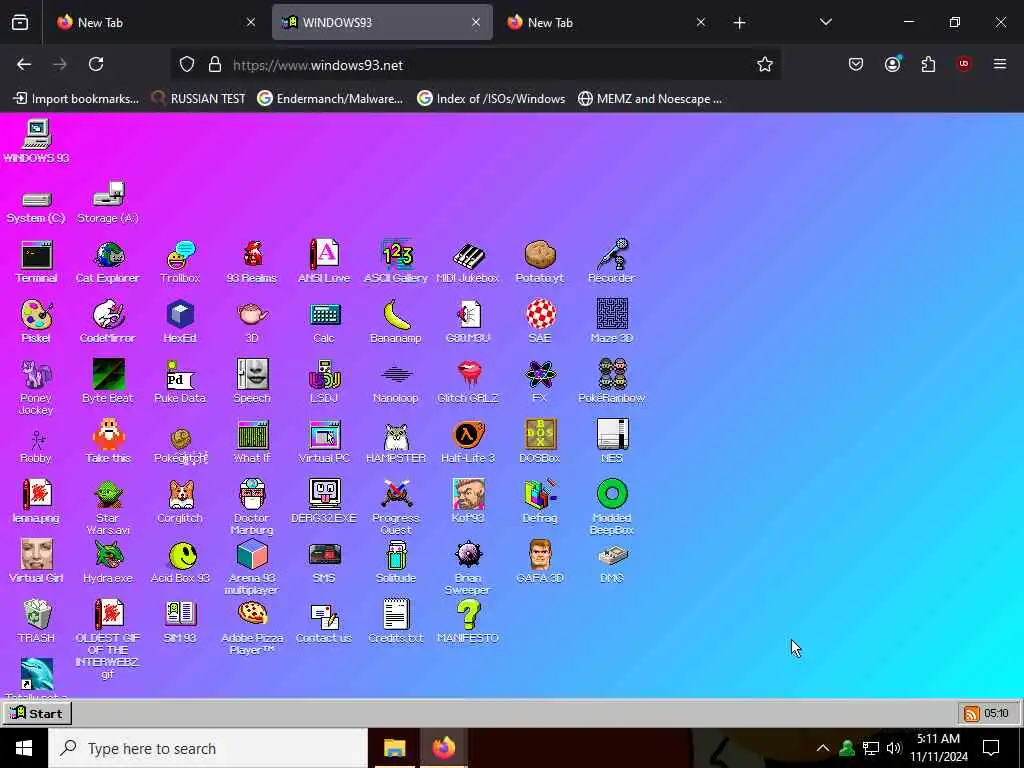Open Arena 93 multiplayer cube icon
The width and height of the screenshot is (1024, 768).
click(x=252, y=568)
